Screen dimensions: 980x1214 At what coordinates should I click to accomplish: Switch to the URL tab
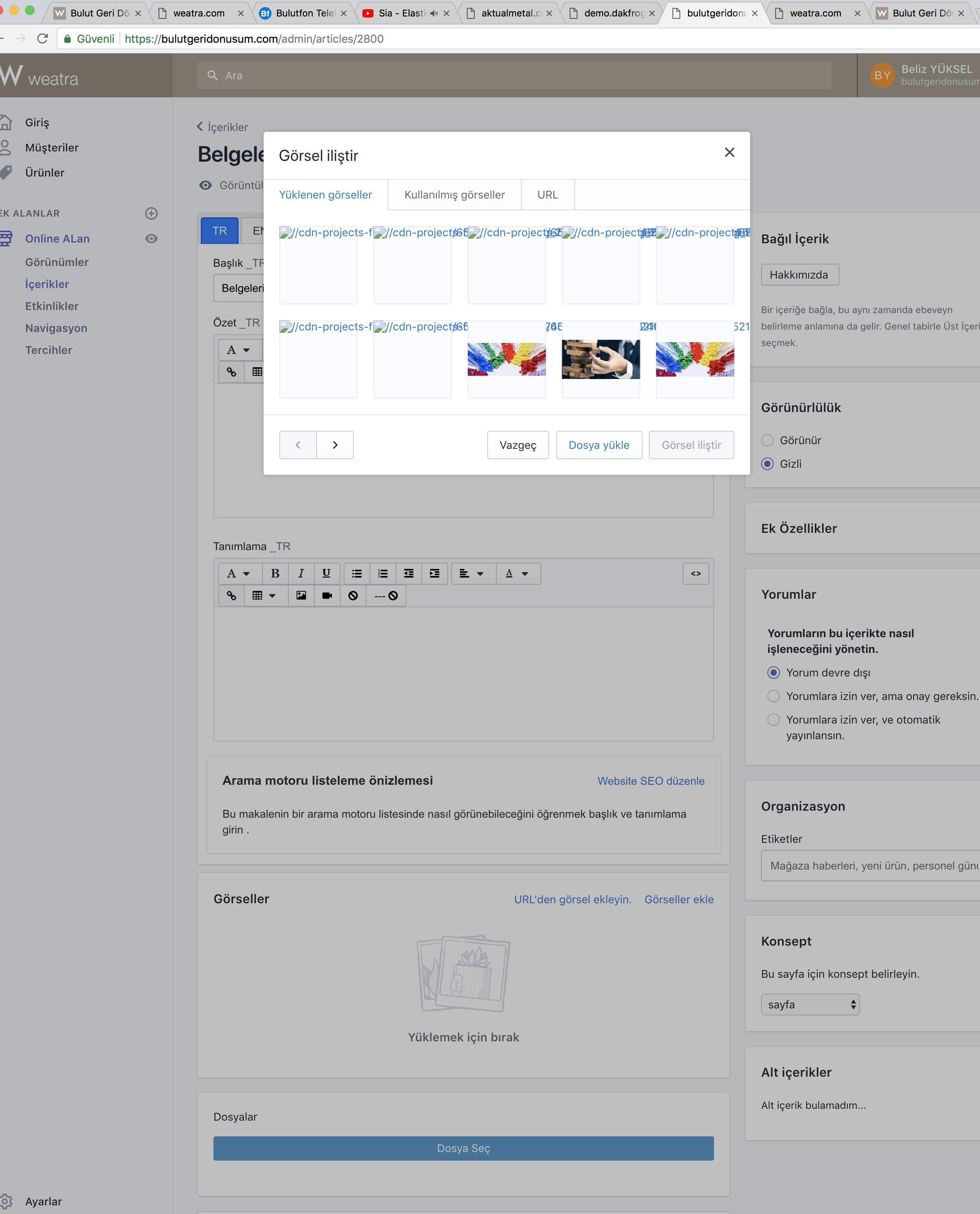[x=547, y=195]
